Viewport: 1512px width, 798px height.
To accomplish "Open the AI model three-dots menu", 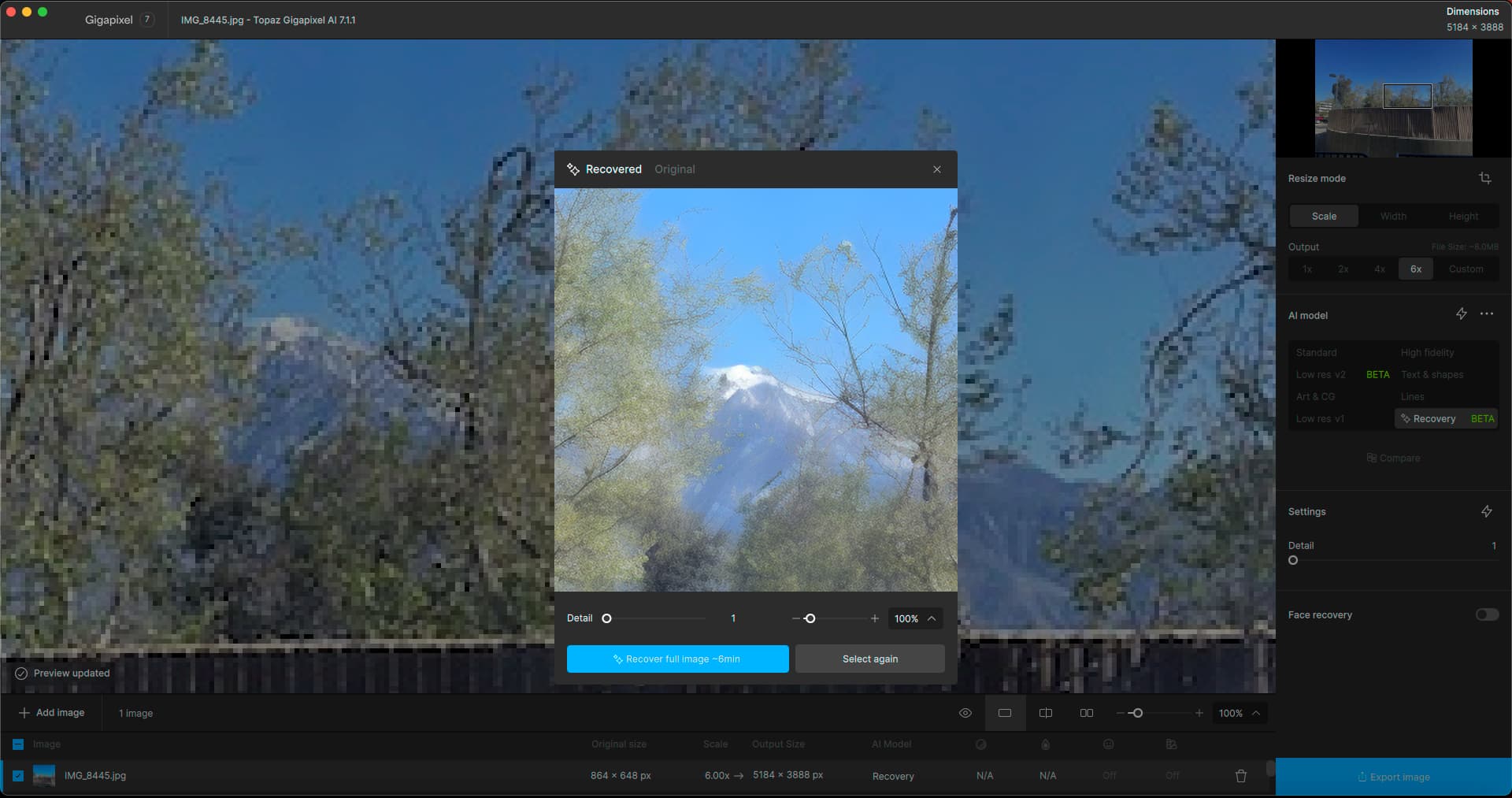I will 1486,314.
